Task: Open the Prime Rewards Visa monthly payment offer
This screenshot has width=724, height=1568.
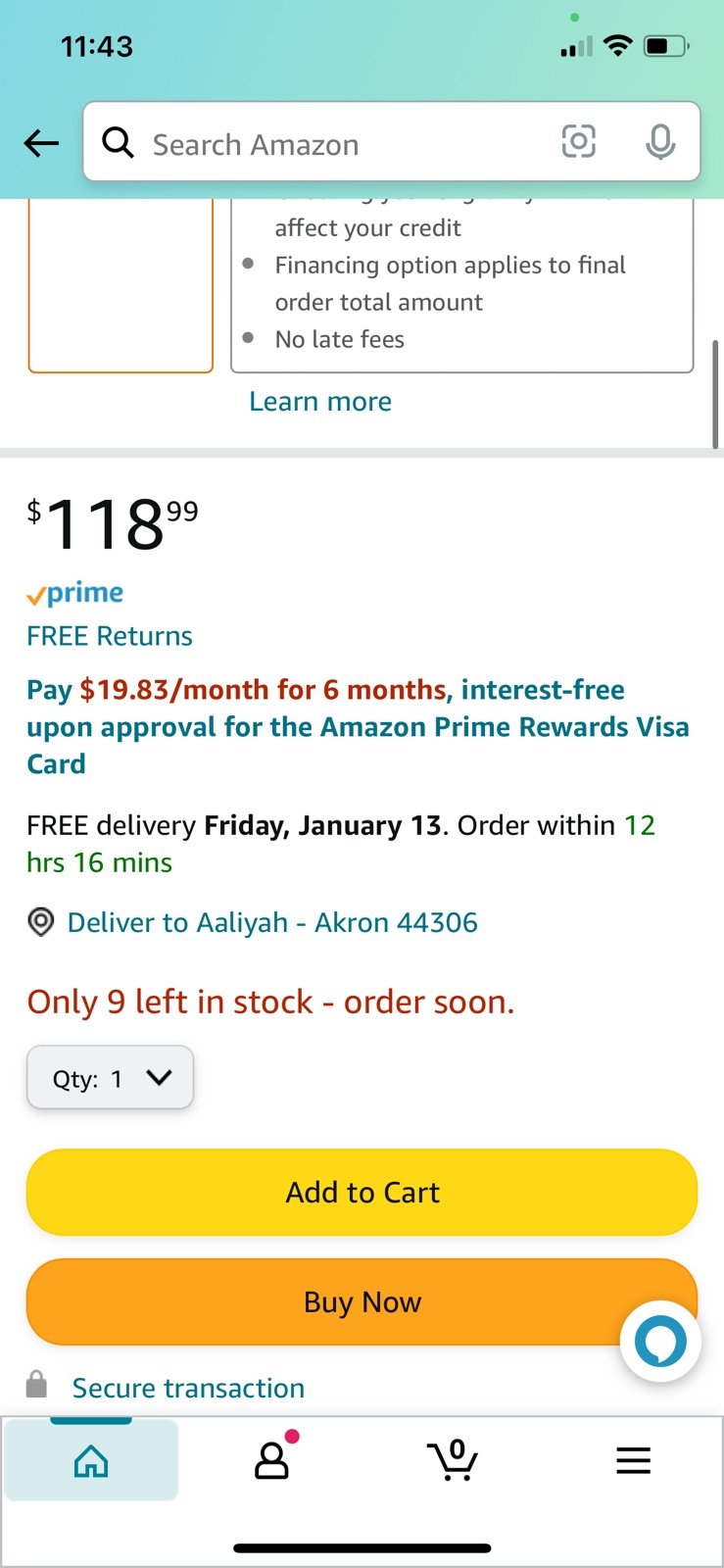Action: [358, 726]
